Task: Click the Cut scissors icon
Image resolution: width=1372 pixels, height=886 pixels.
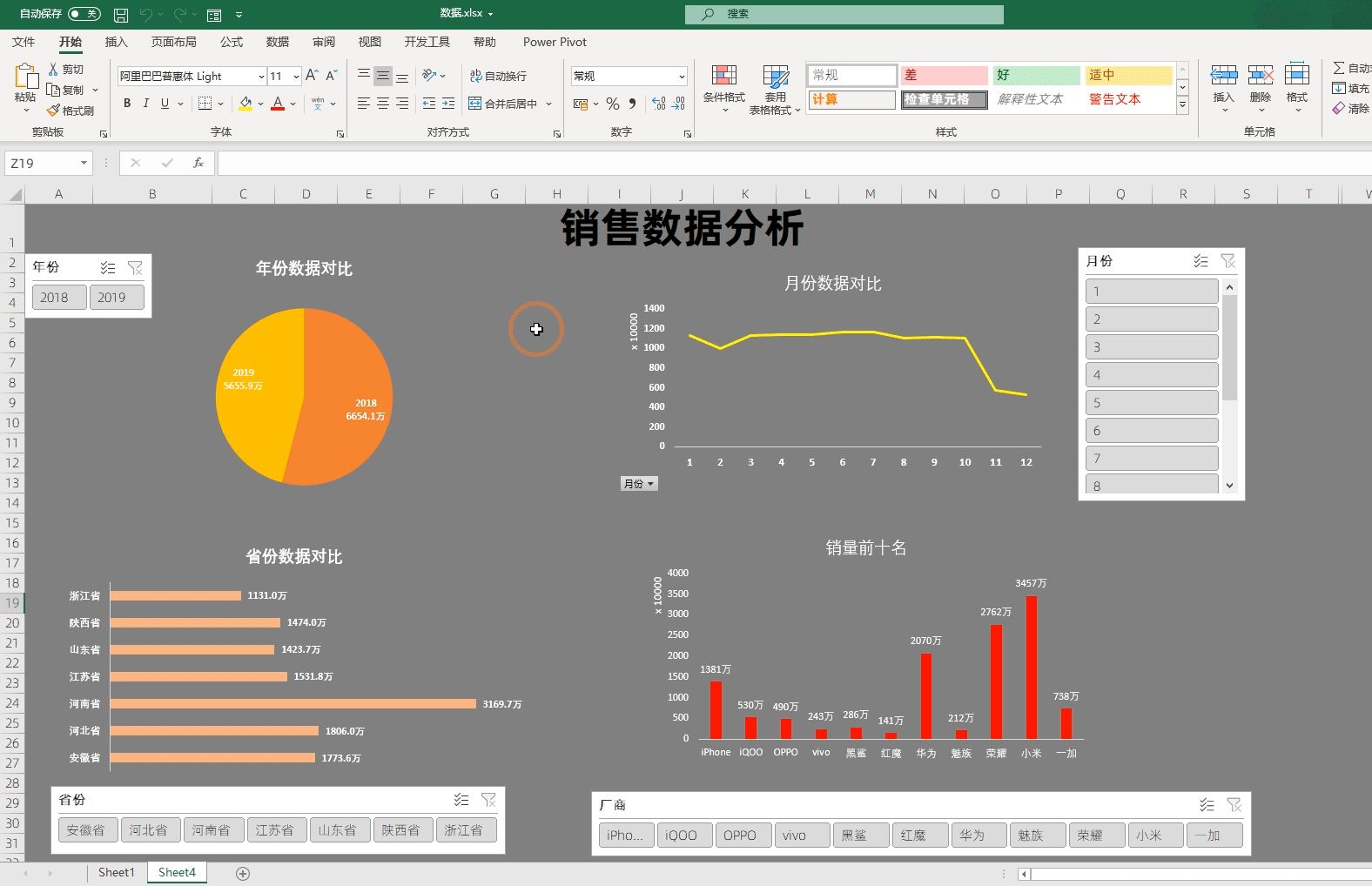Action: [54, 70]
